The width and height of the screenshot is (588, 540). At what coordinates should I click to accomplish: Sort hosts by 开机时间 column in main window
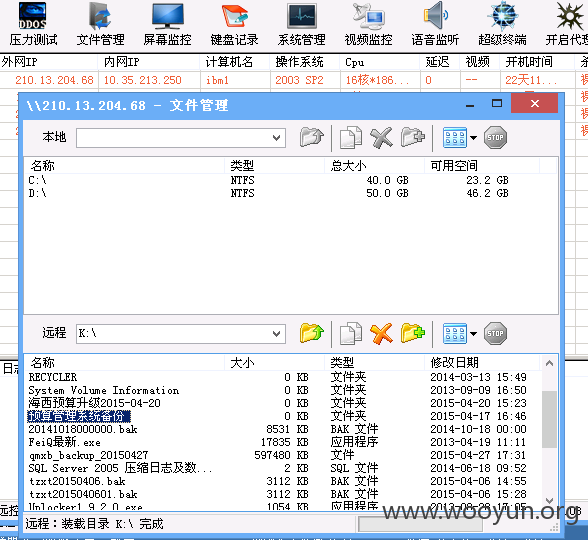[537, 62]
